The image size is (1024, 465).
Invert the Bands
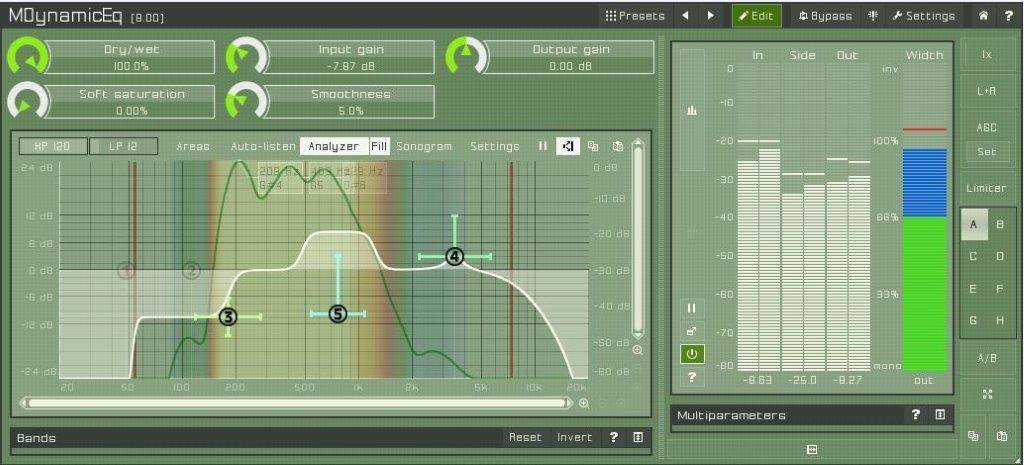pyautogui.click(x=575, y=438)
